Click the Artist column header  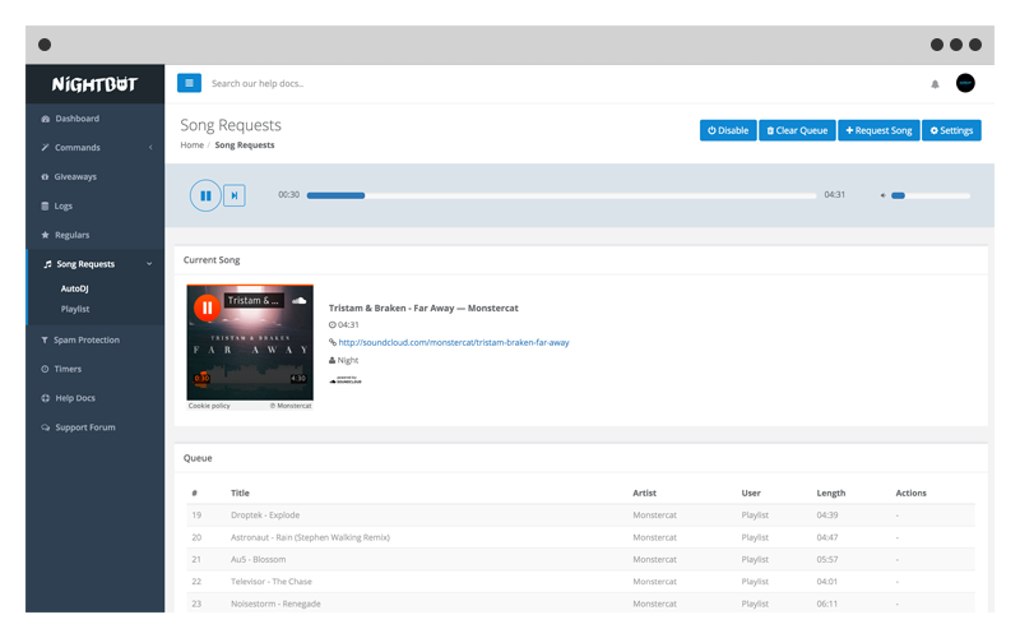coord(645,493)
